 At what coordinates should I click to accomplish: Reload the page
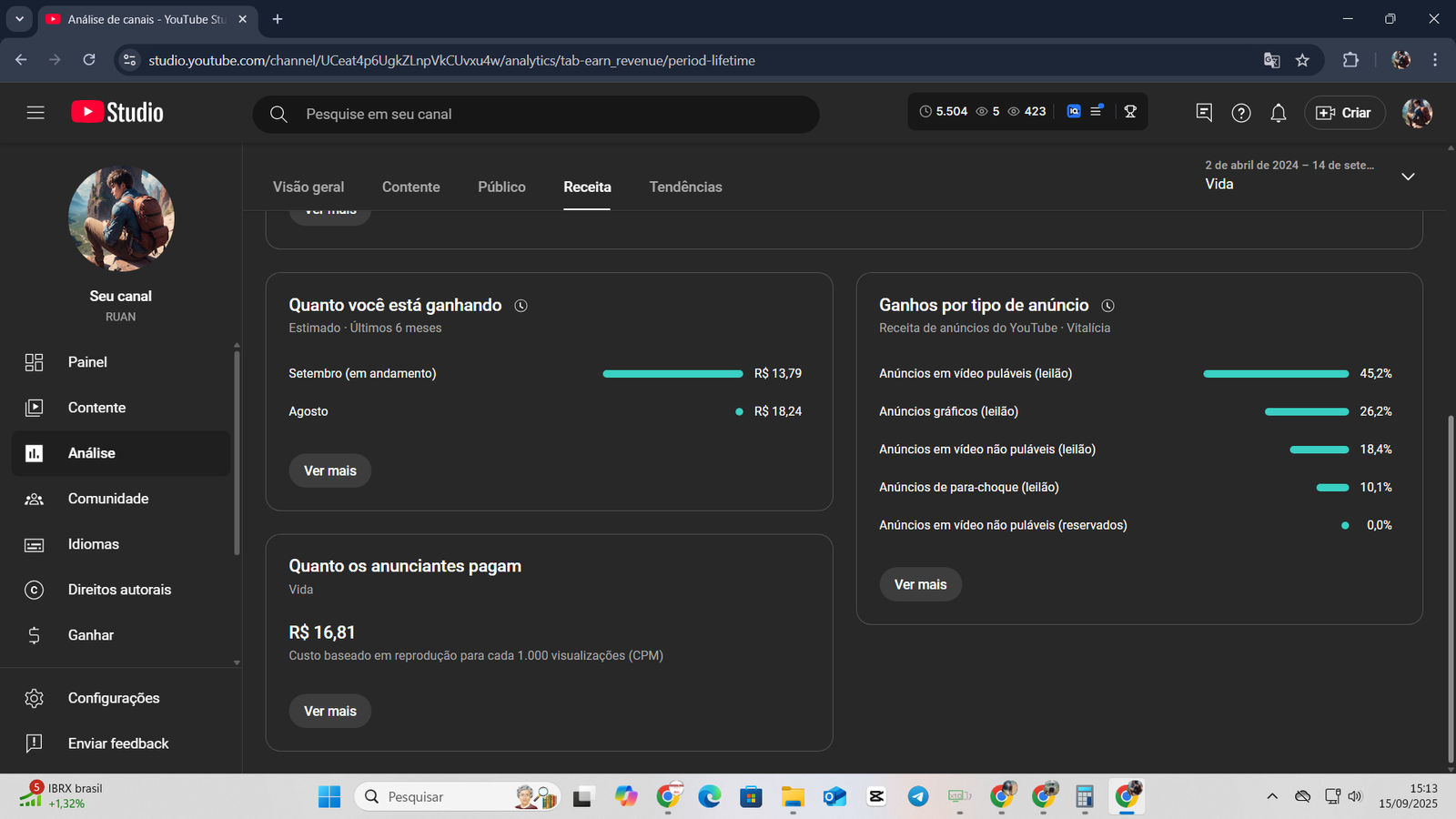pos(89,60)
